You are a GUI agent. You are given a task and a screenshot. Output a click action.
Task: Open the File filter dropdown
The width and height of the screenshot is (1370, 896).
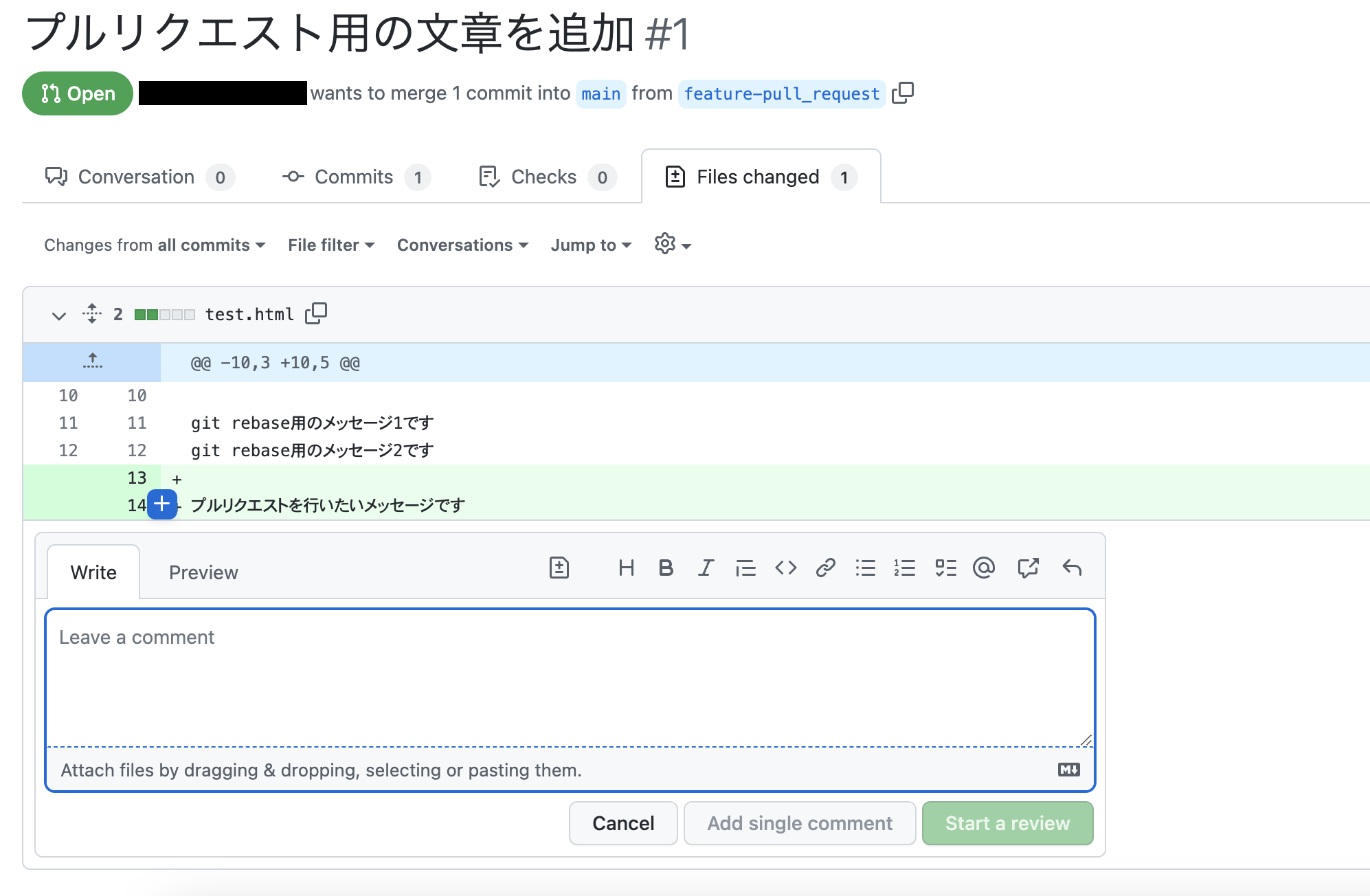point(331,245)
